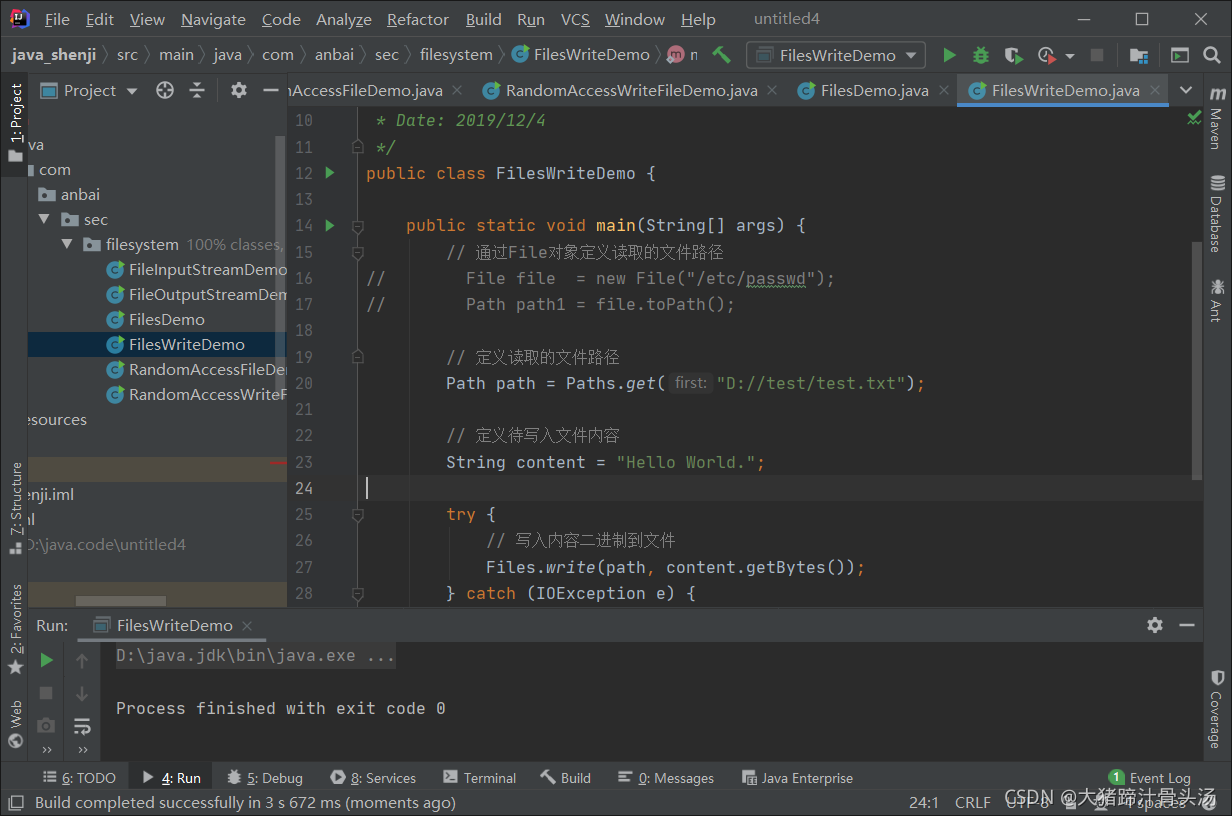Show hidden editor tabs list chevron
Viewport: 1232px width, 816px height.
pyautogui.click(x=1186, y=90)
